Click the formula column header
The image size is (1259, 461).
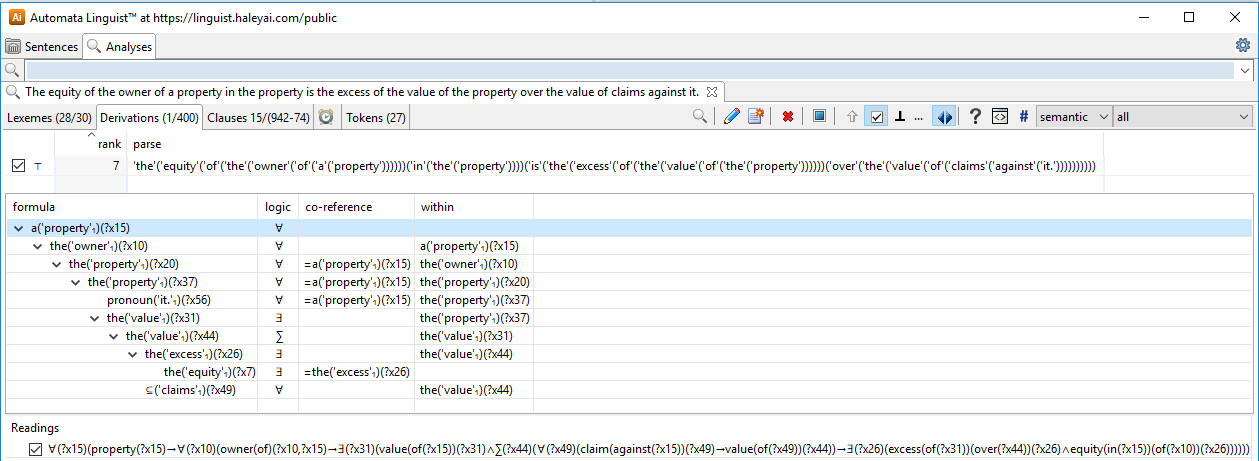[33, 207]
